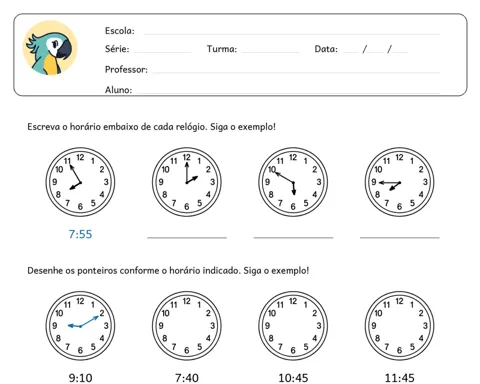Screen dimensions: 480x384
Task: Click the clock with hand pointing to 9
Action: click(399, 182)
